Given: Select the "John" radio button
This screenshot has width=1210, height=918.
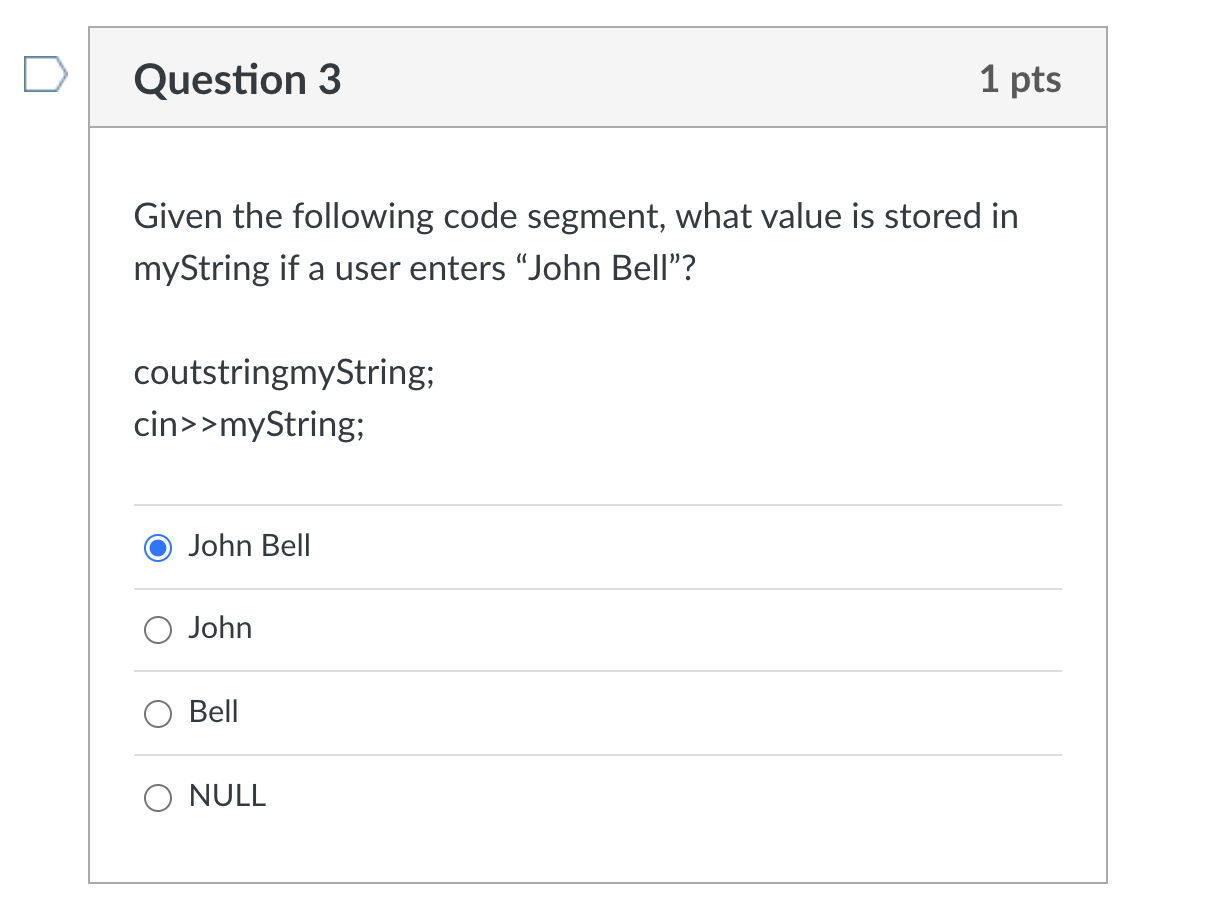Looking at the screenshot, I should coord(158,629).
